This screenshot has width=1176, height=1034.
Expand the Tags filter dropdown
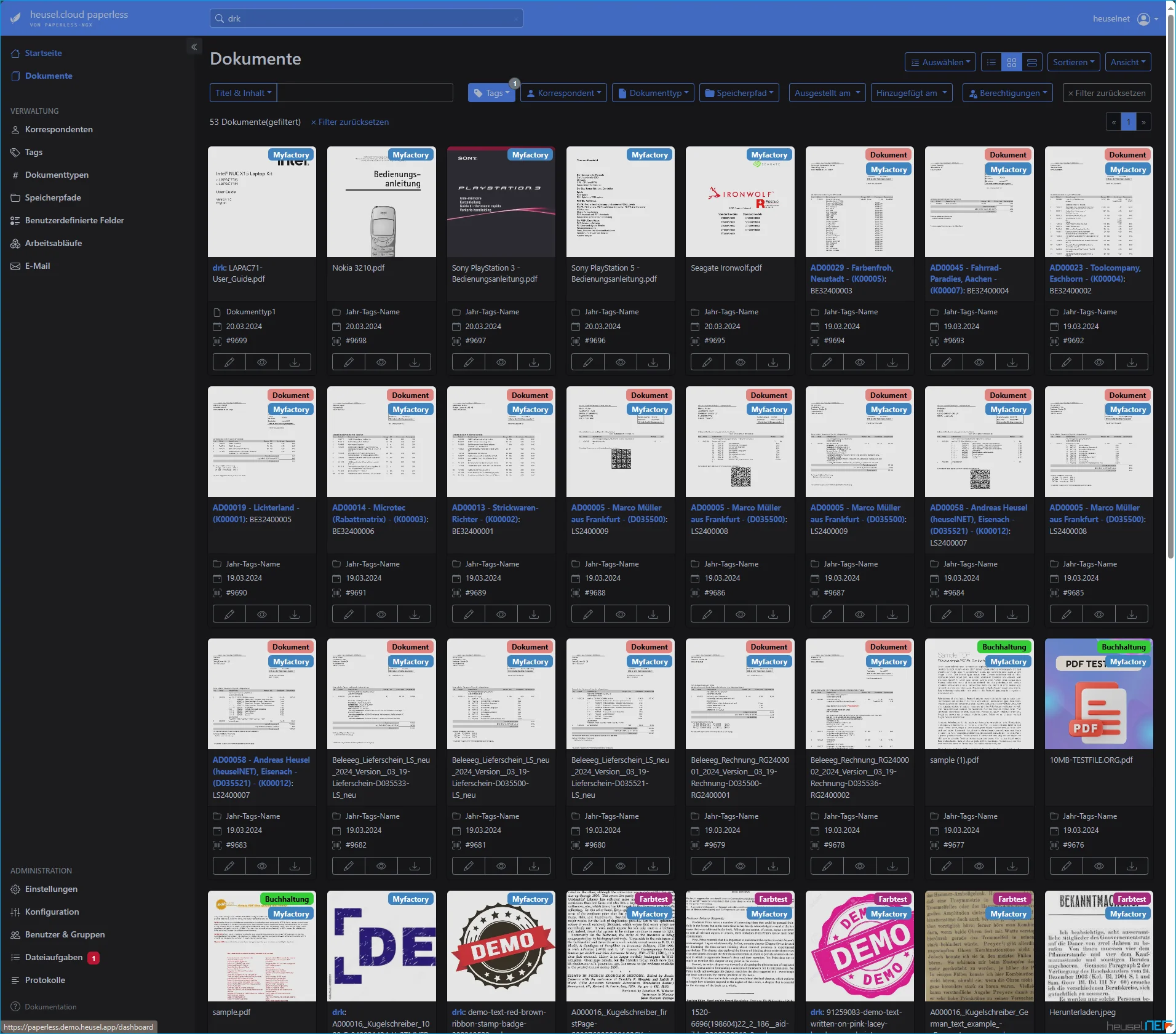click(x=492, y=93)
